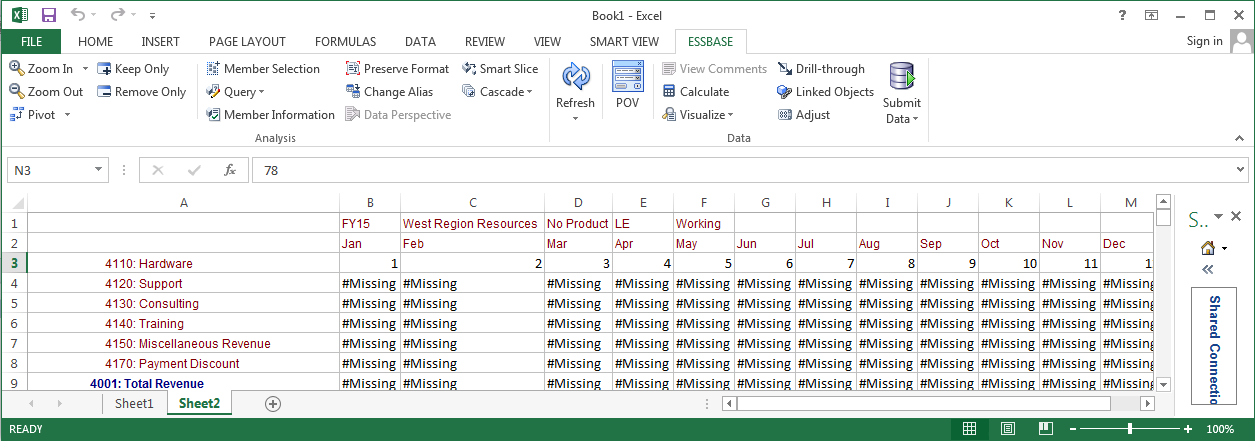Image resolution: width=1255 pixels, height=441 pixels.
Task: Switch to Page Layout view in the status bar
Action: point(1008,429)
